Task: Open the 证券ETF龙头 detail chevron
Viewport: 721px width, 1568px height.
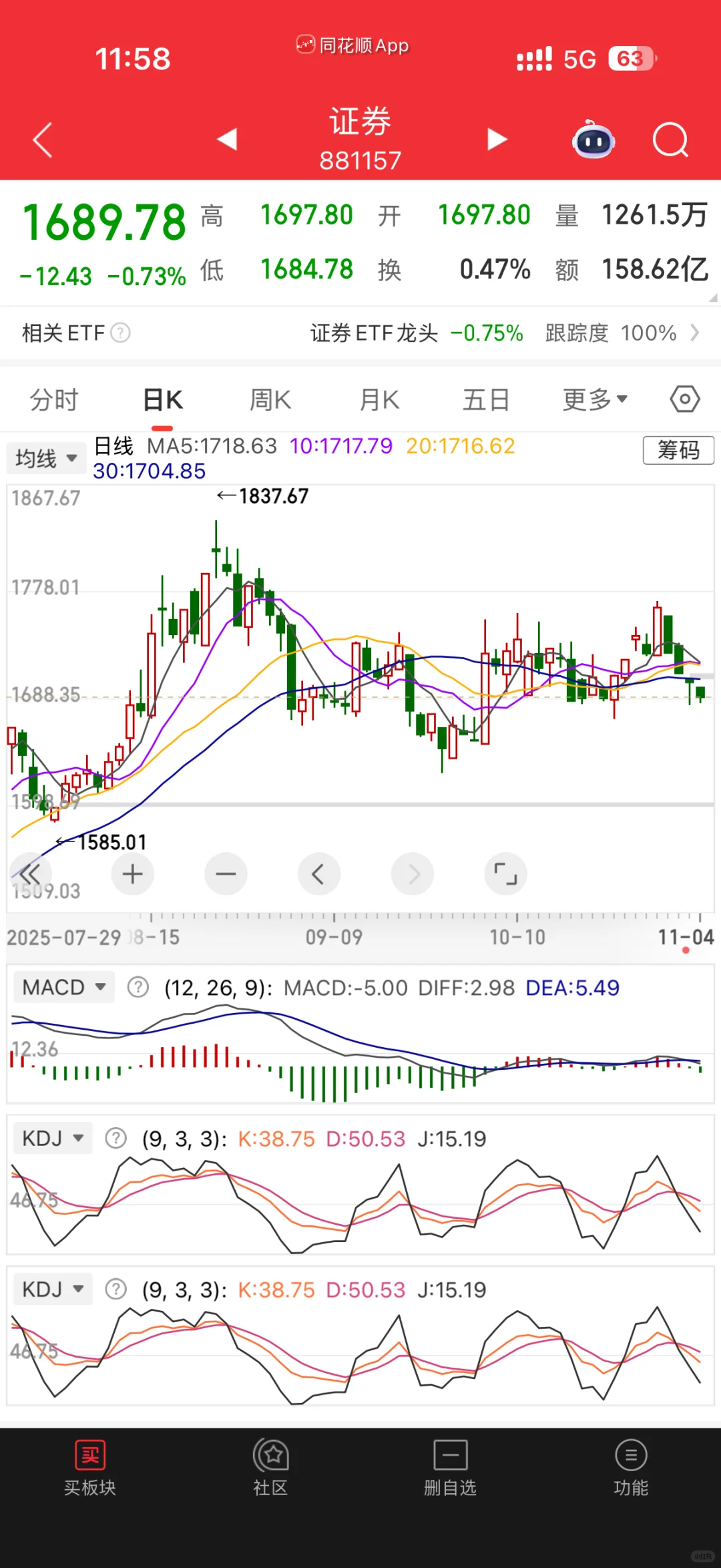Action: pyautogui.click(x=694, y=333)
